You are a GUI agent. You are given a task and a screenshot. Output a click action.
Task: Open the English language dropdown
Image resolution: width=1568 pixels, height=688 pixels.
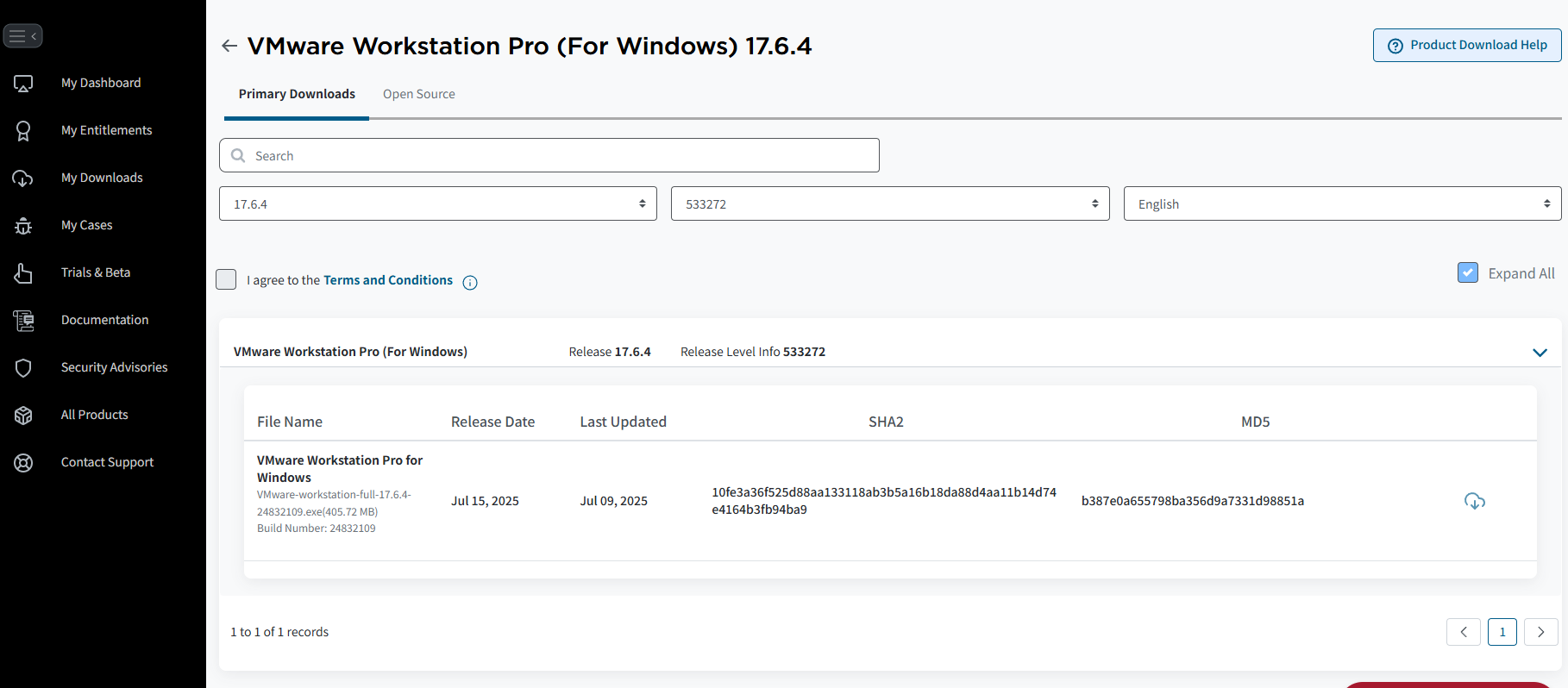pos(1342,203)
